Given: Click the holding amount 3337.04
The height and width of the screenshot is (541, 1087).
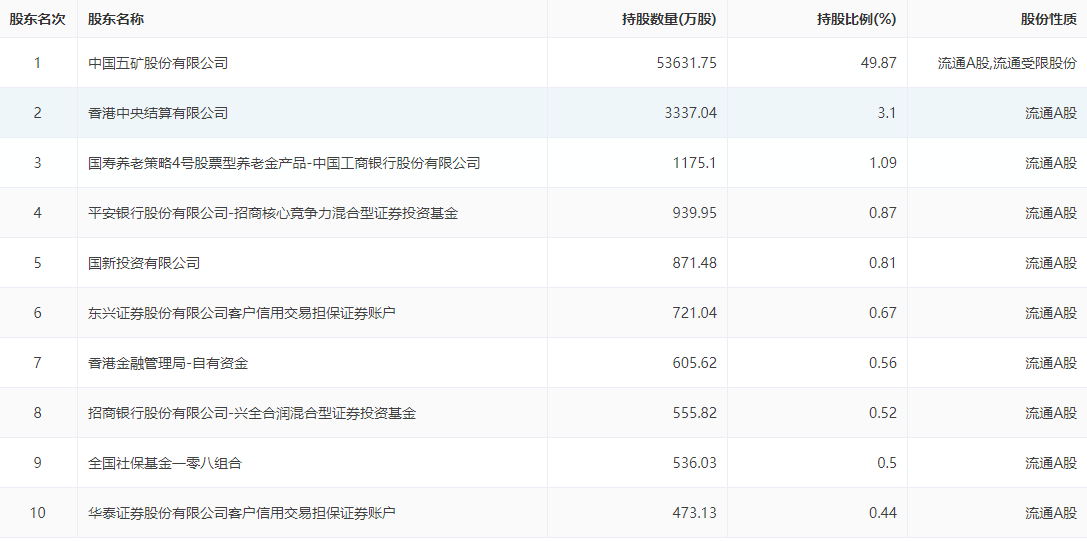Looking at the screenshot, I should 690,113.
